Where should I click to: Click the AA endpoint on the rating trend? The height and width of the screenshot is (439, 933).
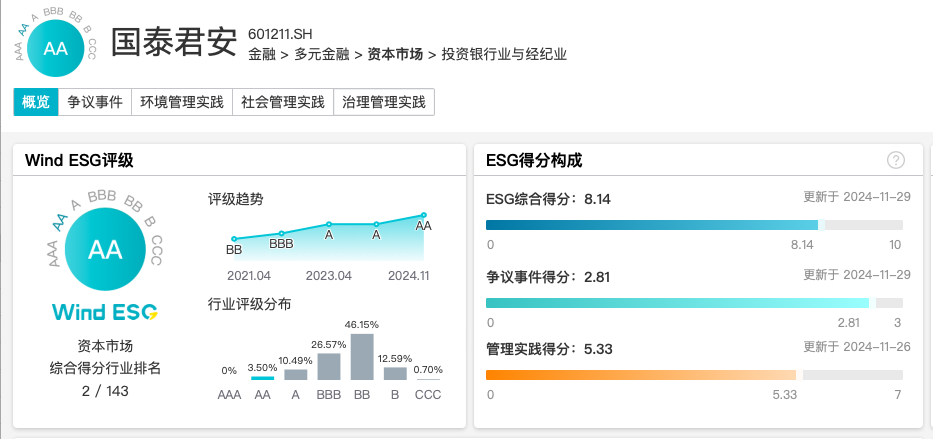[x=424, y=215]
